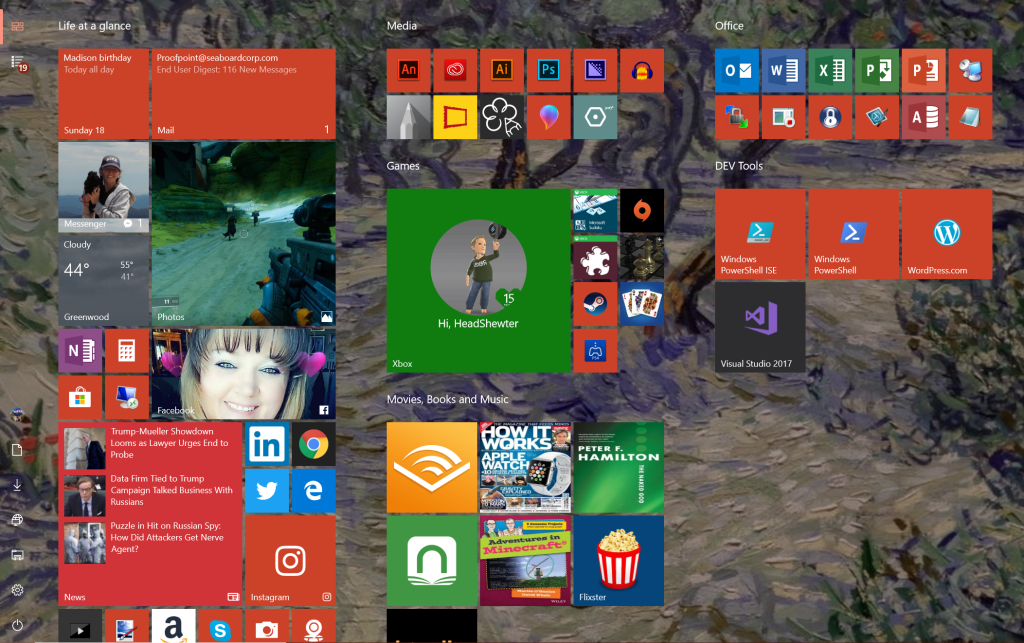Viewport: 1024px width, 643px height.
Task: Open the Adobe Creative Cloud tile
Action: pos(455,70)
